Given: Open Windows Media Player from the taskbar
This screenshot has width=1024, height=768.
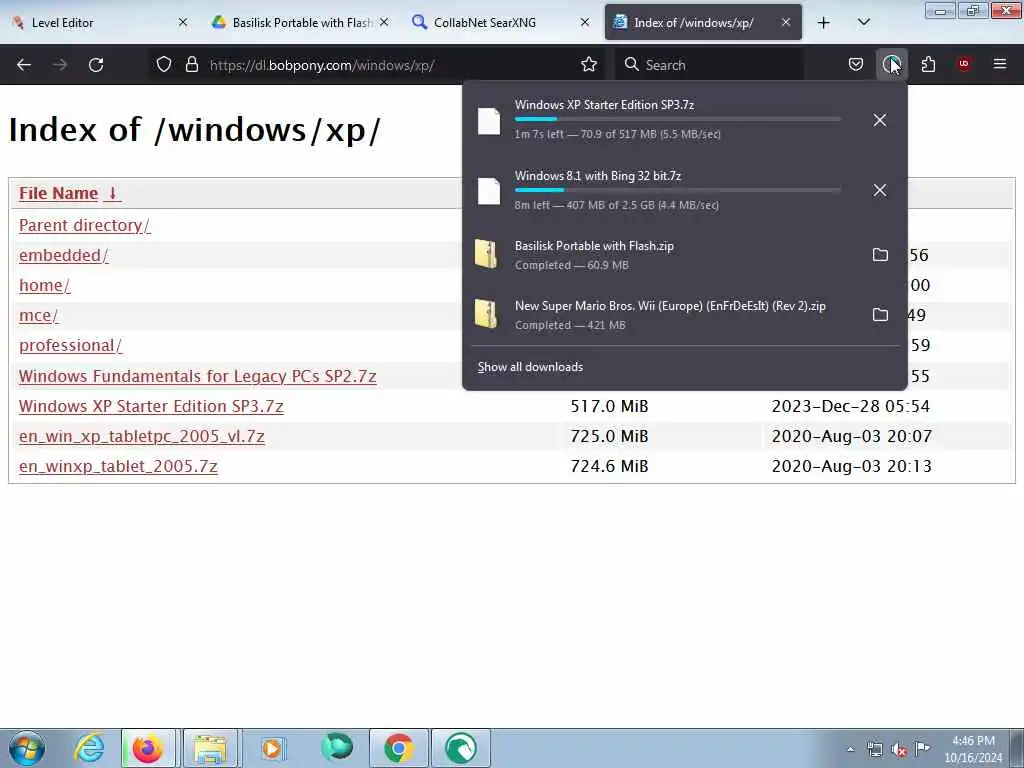Looking at the screenshot, I should [x=272, y=748].
